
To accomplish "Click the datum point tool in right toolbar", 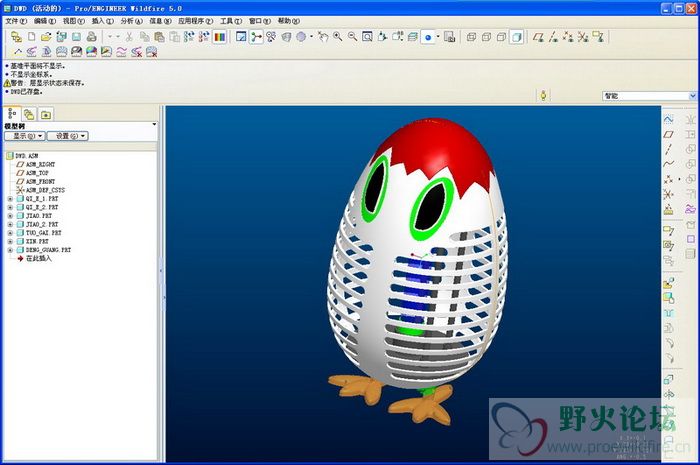I will [668, 179].
